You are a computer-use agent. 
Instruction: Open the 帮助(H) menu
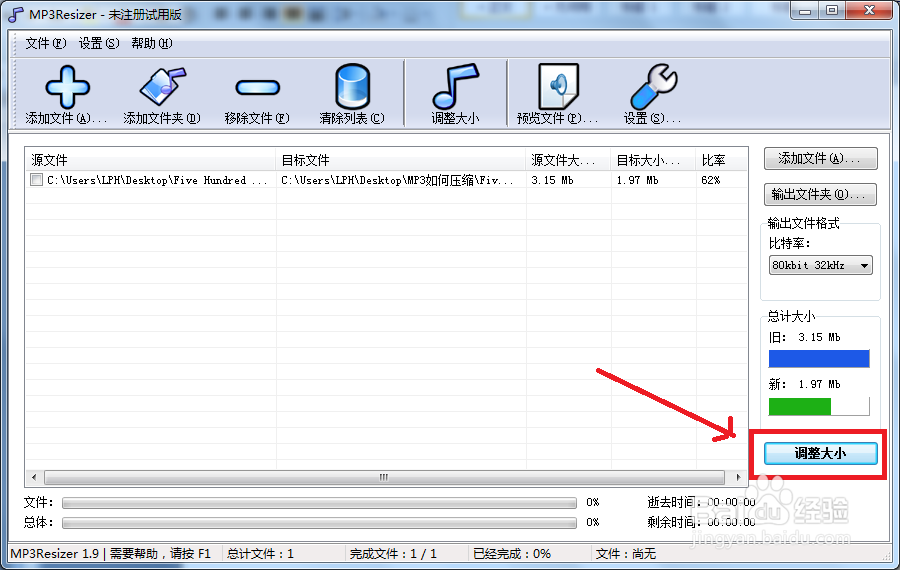152,43
